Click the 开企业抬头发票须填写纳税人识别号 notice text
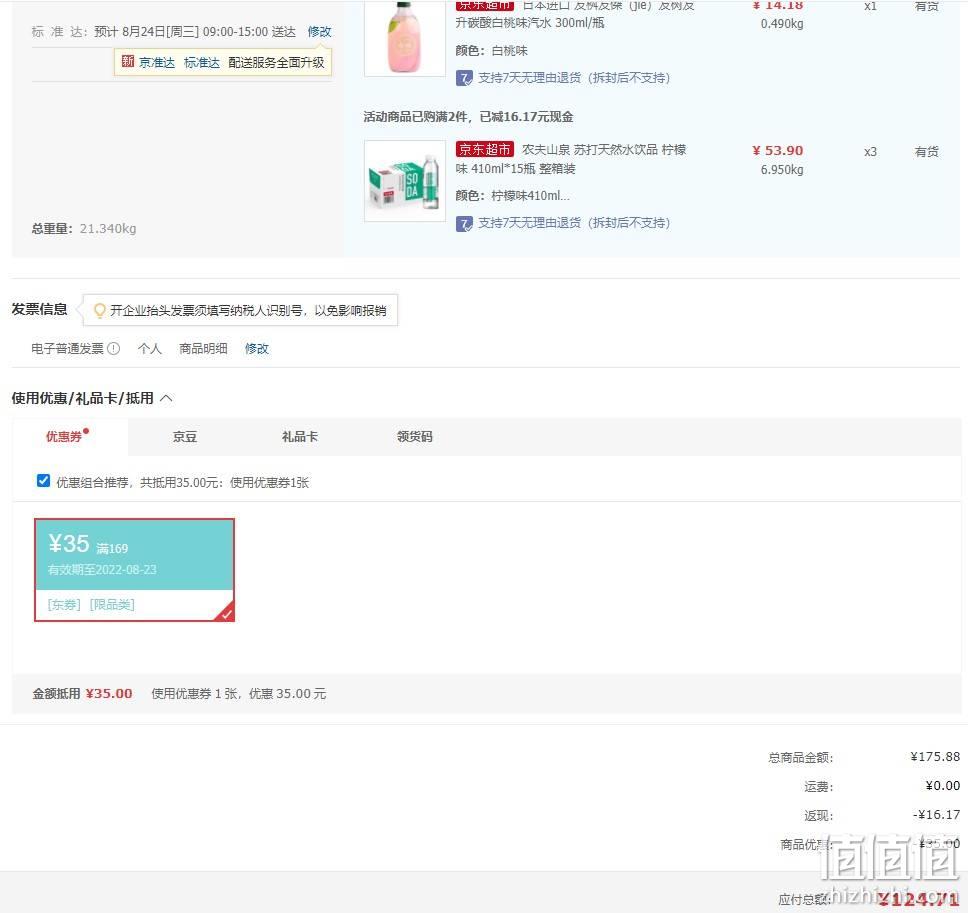The width and height of the screenshot is (968, 913). pyautogui.click(x=248, y=311)
